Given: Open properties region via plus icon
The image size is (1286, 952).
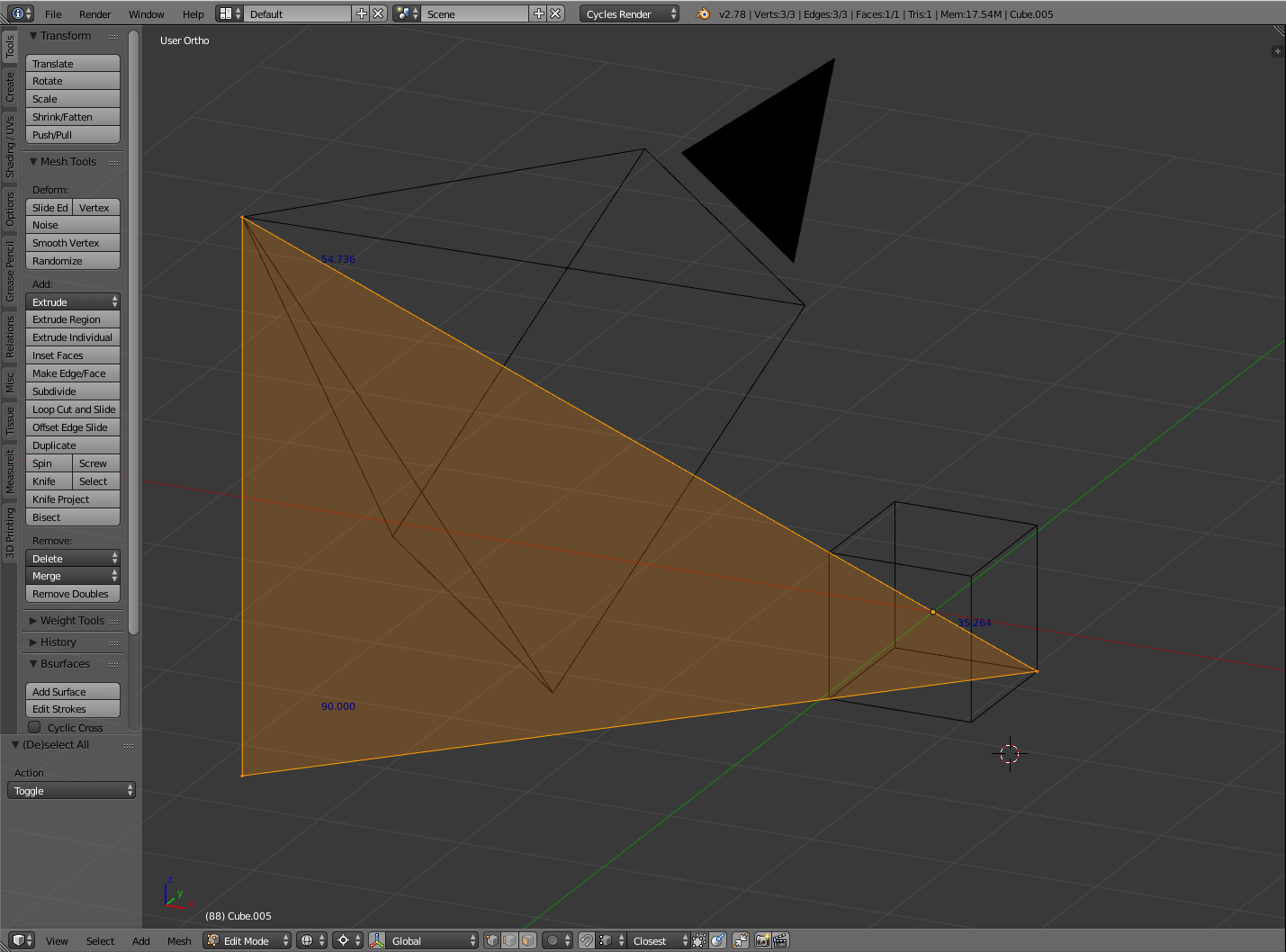Looking at the screenshot, I should coord(1277,51).
